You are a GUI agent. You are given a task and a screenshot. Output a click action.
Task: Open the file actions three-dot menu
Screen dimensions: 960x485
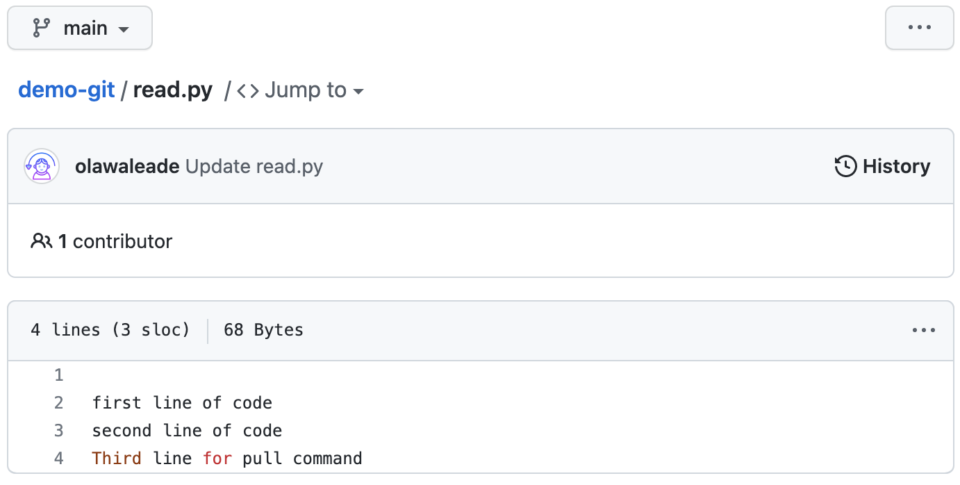pos(923,330)
